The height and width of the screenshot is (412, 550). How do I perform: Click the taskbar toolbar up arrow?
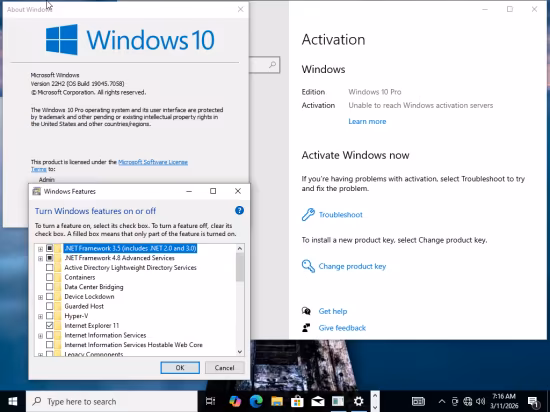(375, 396)
